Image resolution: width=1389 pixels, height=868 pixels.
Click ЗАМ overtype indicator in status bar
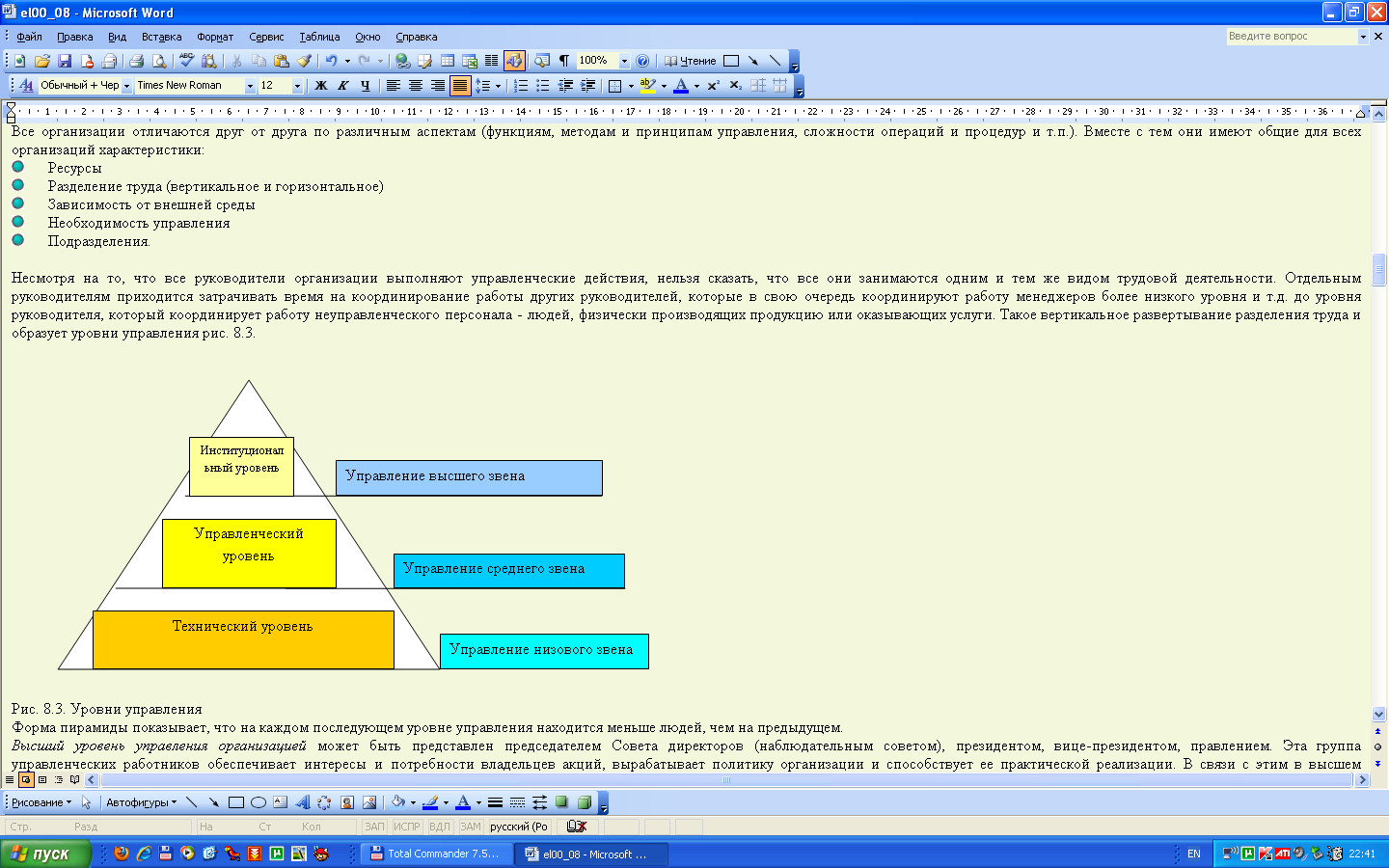(470, 827)
